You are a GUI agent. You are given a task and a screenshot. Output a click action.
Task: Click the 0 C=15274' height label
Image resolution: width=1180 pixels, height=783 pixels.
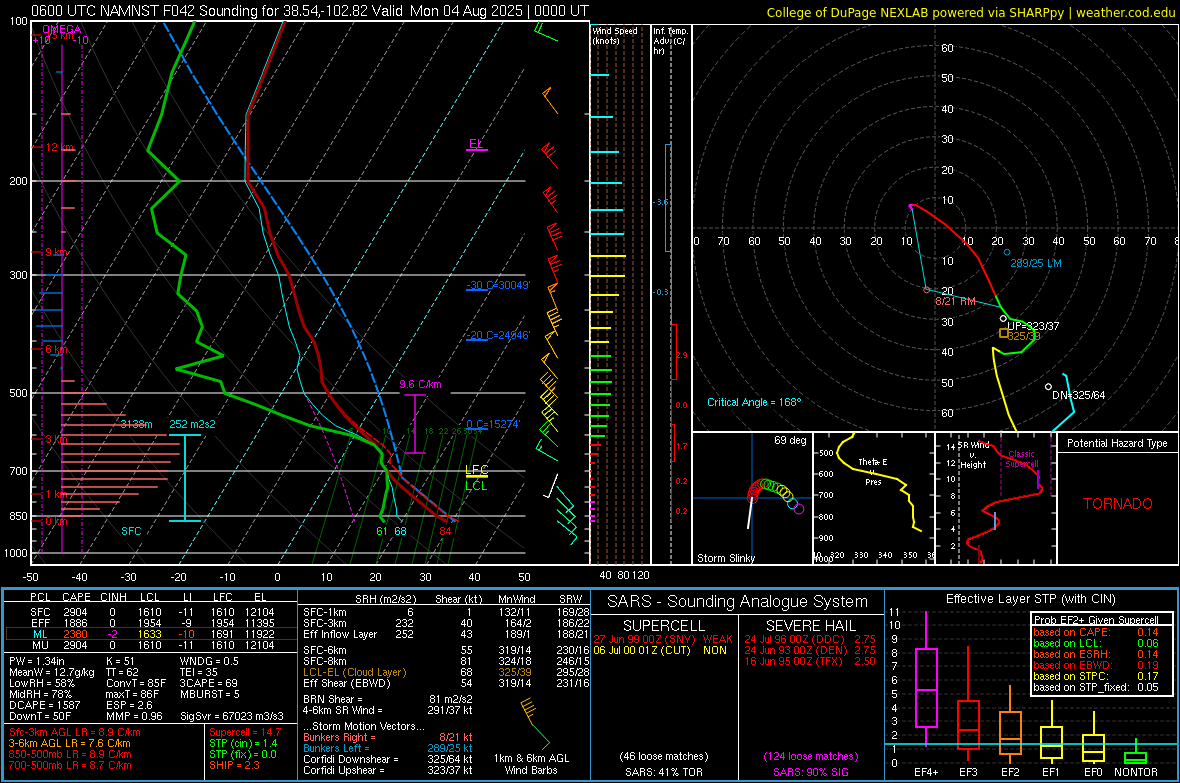coord(493,424)
